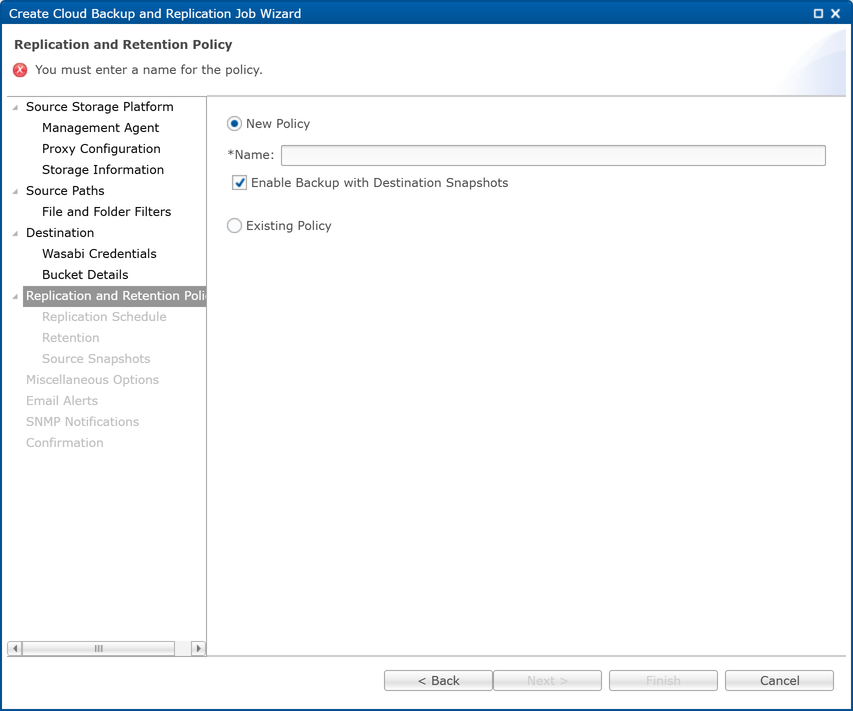Click the Finish button
The width and height of the screenshot is (853, 711).
click(x=663, y=681)
